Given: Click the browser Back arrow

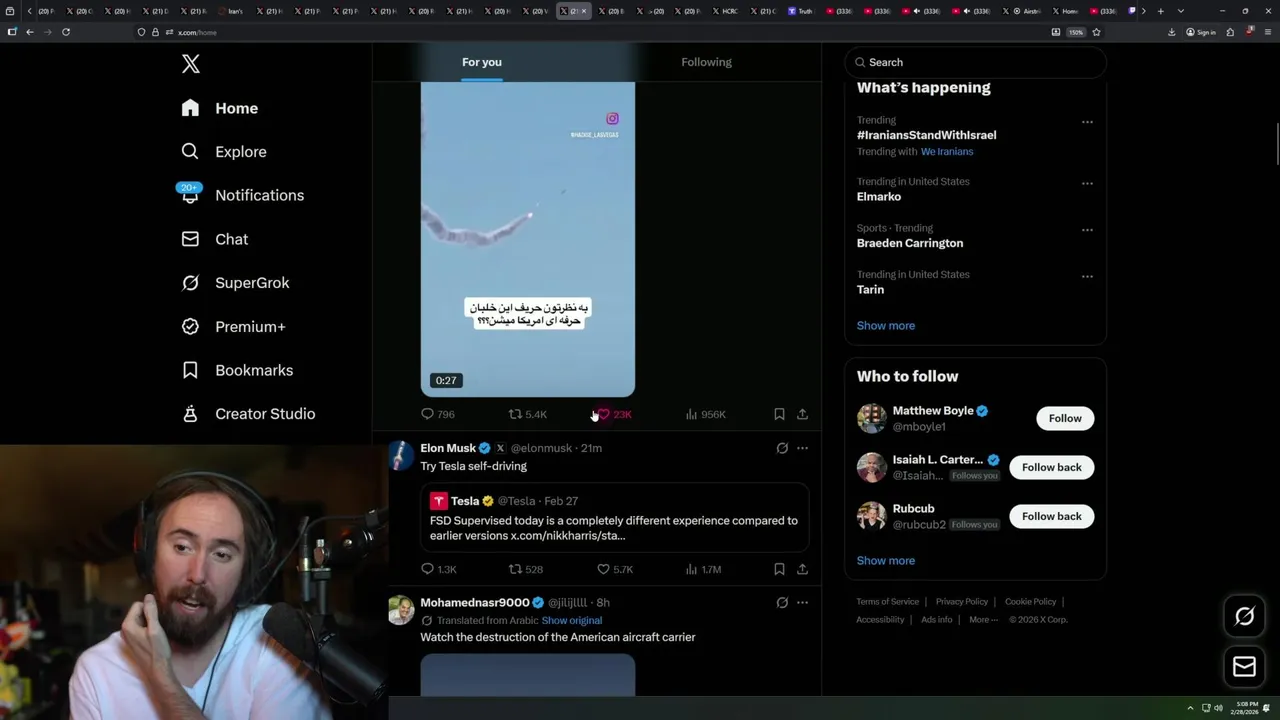Looking at the screenshot, I should (x=30, y=32).
